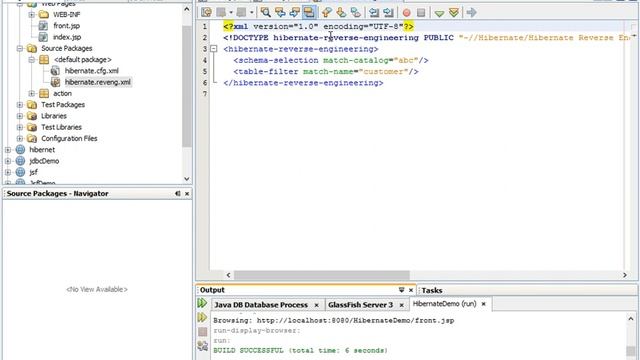Click the hibernet project globe icon

click(x=20, y=150)
